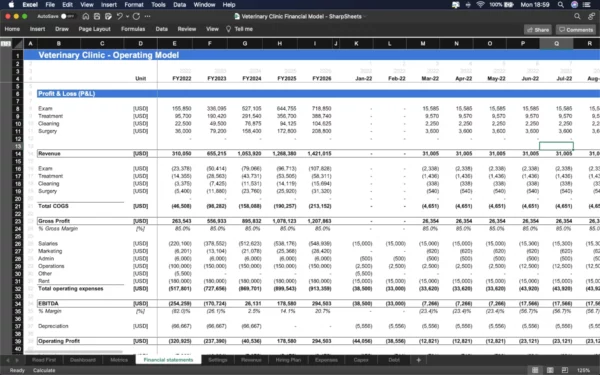Click the search magnifier in Excel's title bar
Image resolution: width=600 pixels, height=375 pixels.
[x=577, y=16]
